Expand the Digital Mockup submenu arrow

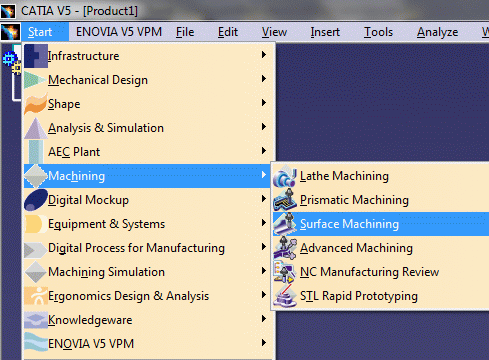264,198
